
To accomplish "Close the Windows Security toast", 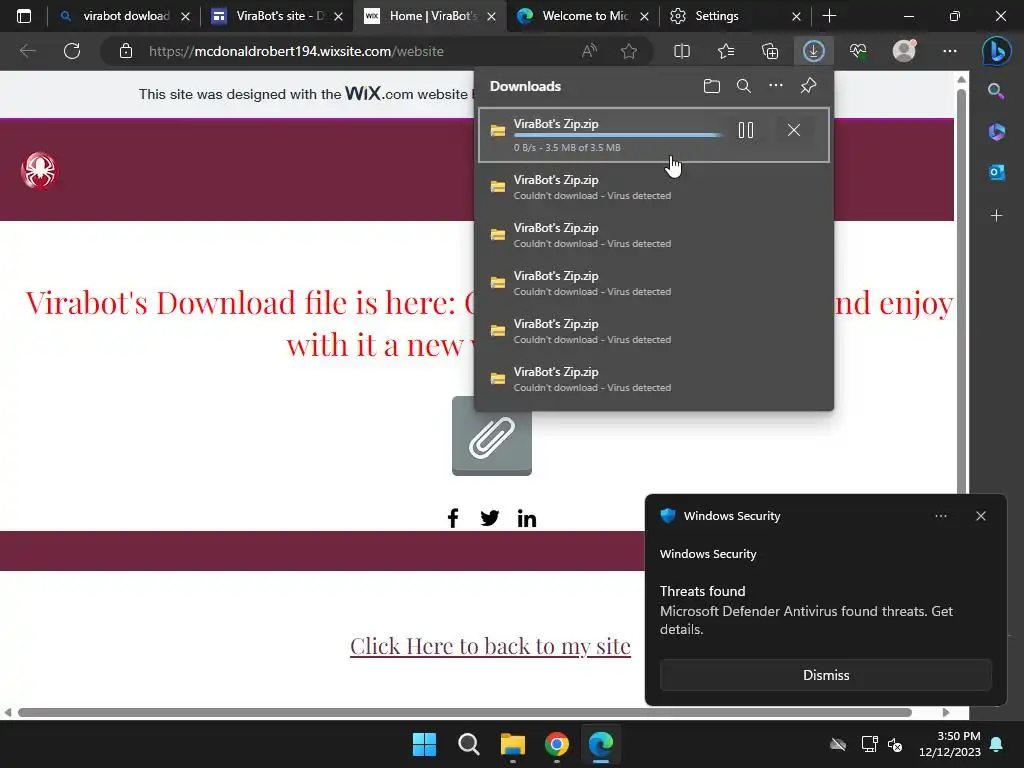I will coord(980,516).
